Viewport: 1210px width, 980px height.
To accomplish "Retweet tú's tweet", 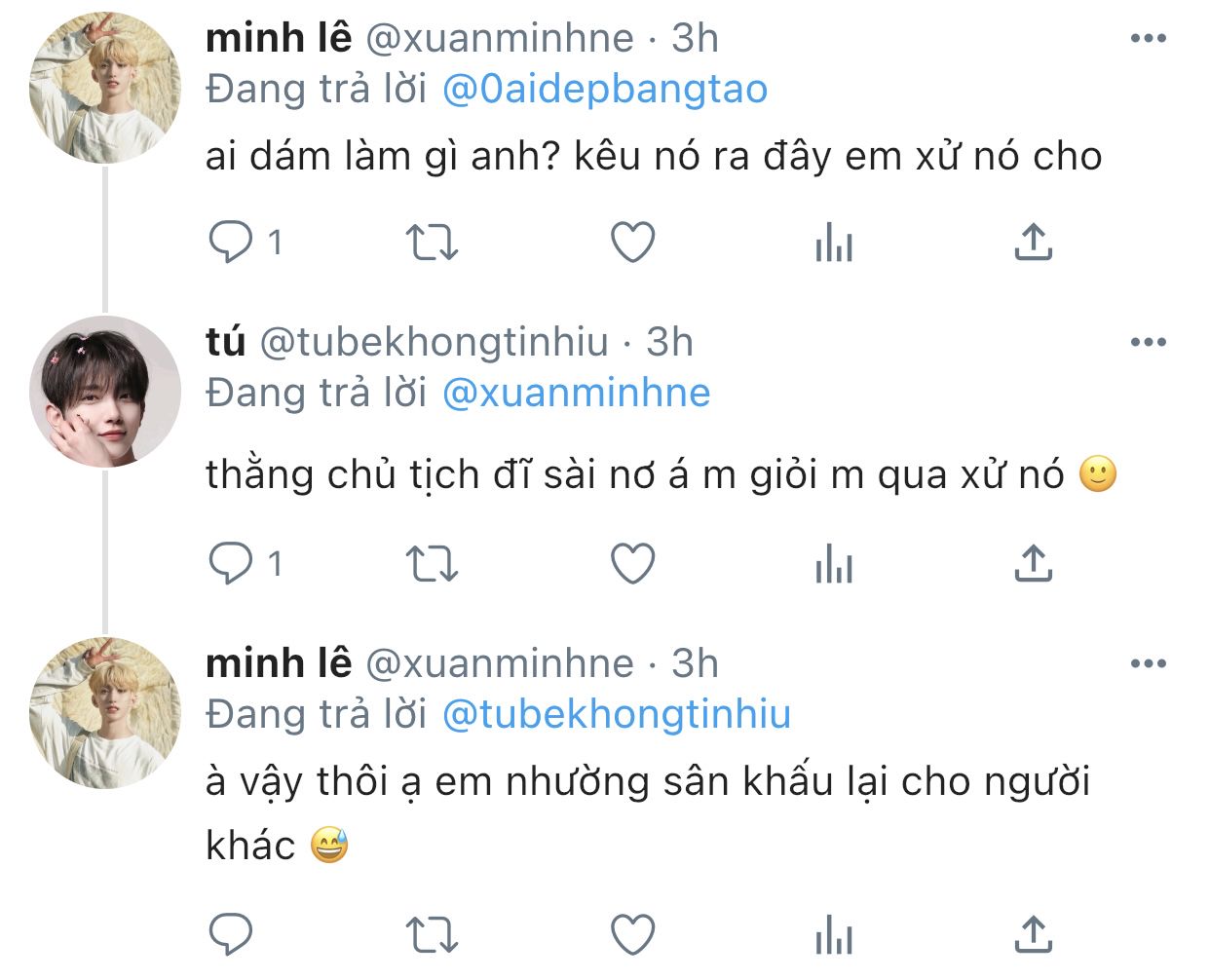I will (431, 563).
